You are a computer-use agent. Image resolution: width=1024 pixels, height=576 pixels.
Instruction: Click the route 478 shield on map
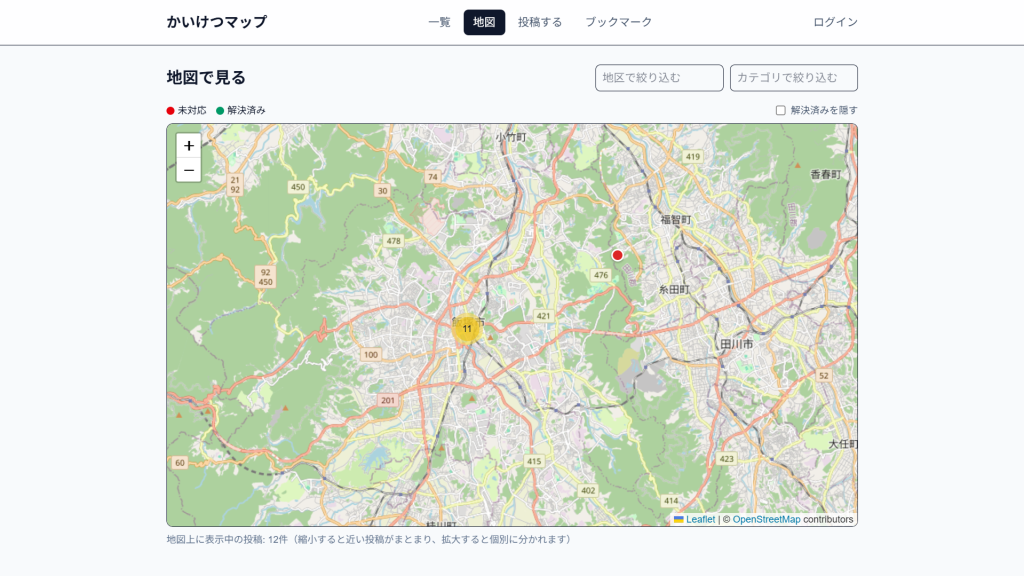(x=393, y=241)
